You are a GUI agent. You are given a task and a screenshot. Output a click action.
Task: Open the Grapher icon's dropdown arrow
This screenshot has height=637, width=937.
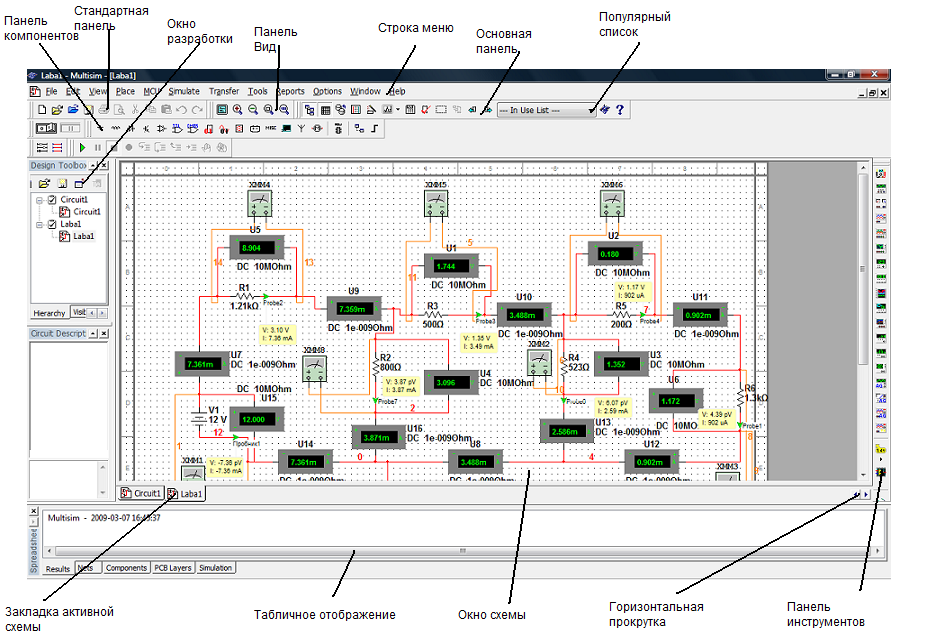(398, 110)
